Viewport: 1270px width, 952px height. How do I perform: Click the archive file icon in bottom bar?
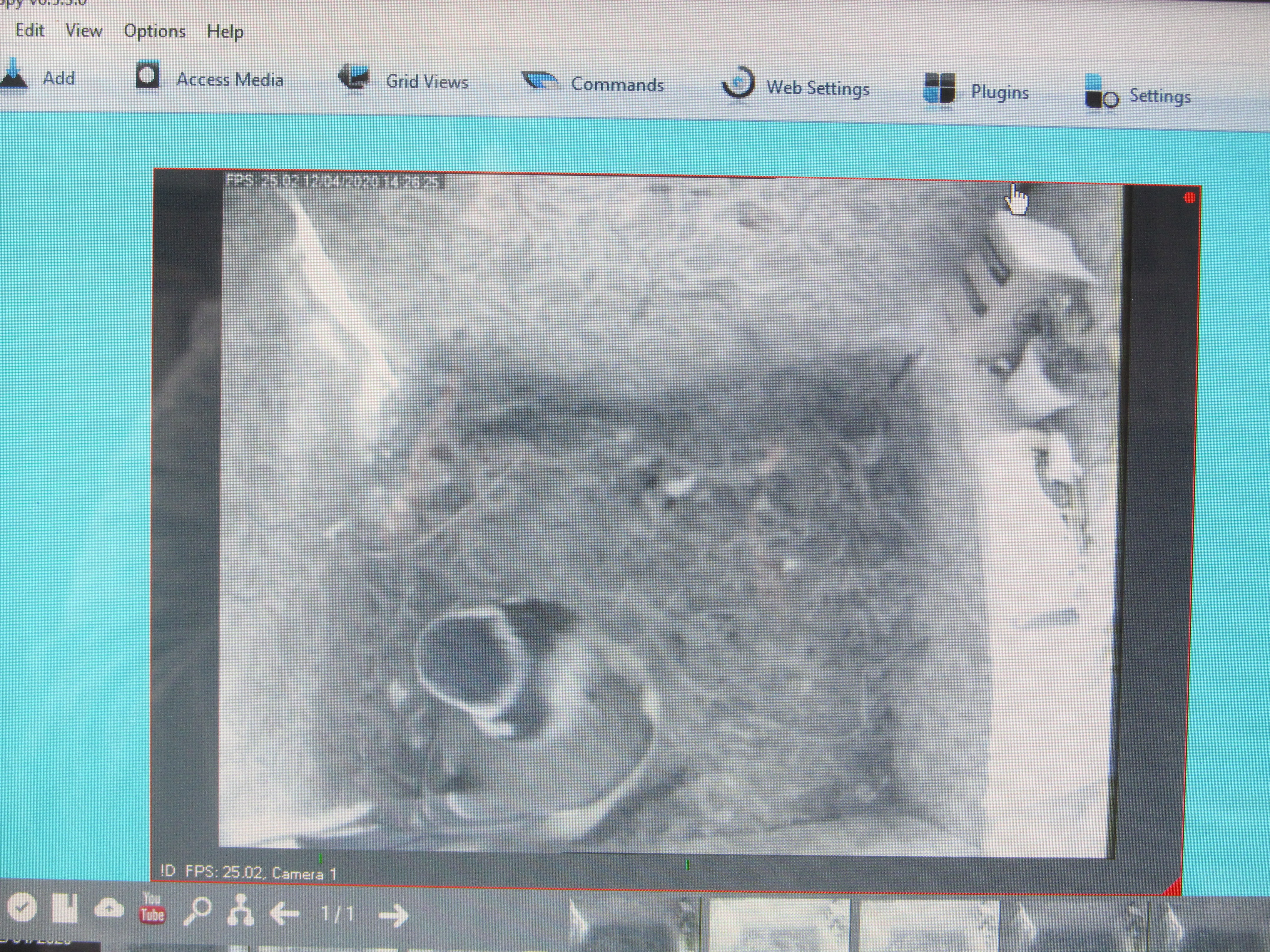click(64, 908)
